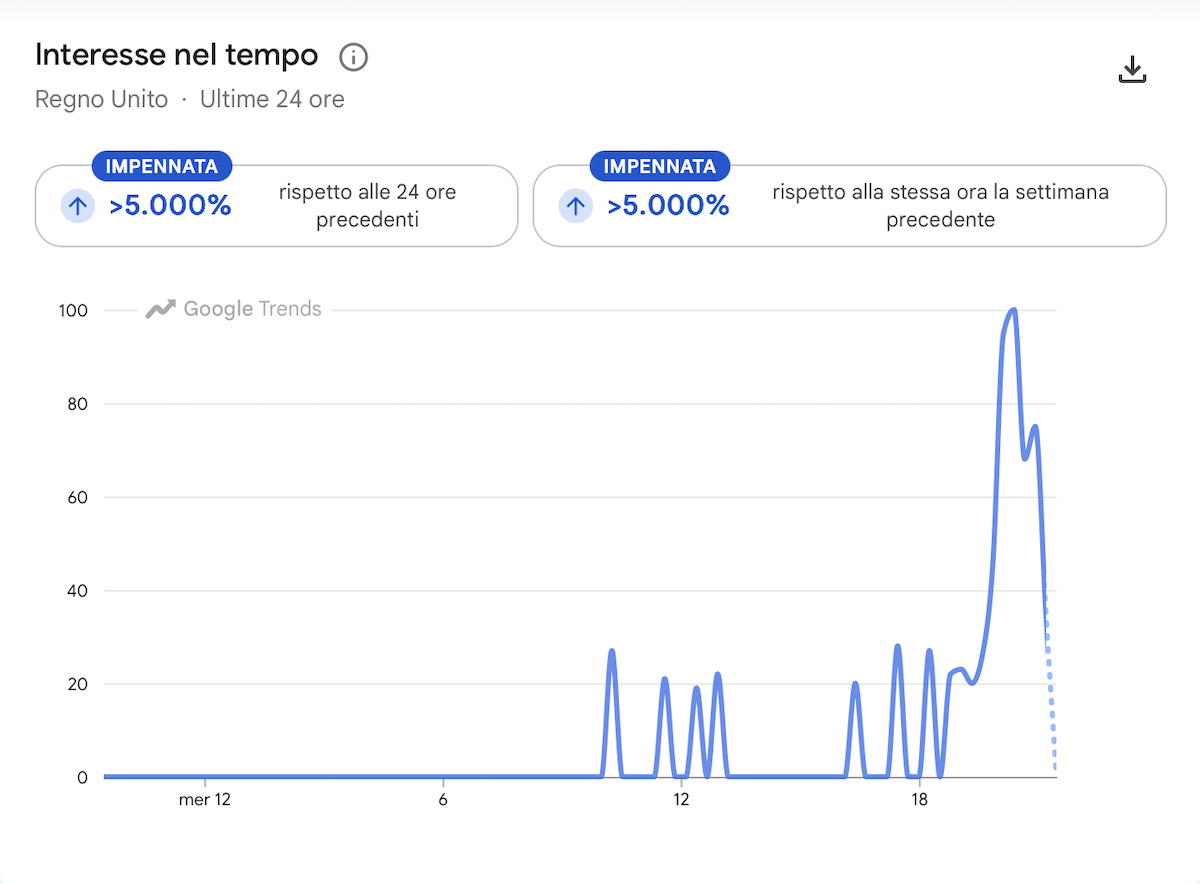Image resolution: width=1200 pixels, height=884 pixels.
Task: Click the 'Ultime 24 ore' time range label
Action: 272,100
